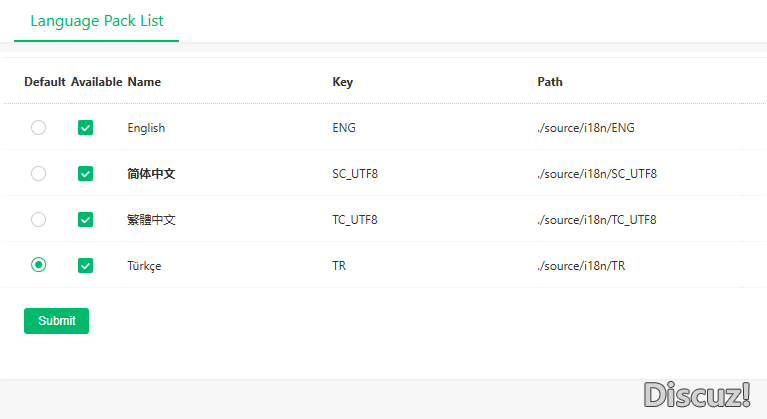Screen dimensions: 767x419
Task: Uncheck the English available checkbox
Action: pos(86,128)
